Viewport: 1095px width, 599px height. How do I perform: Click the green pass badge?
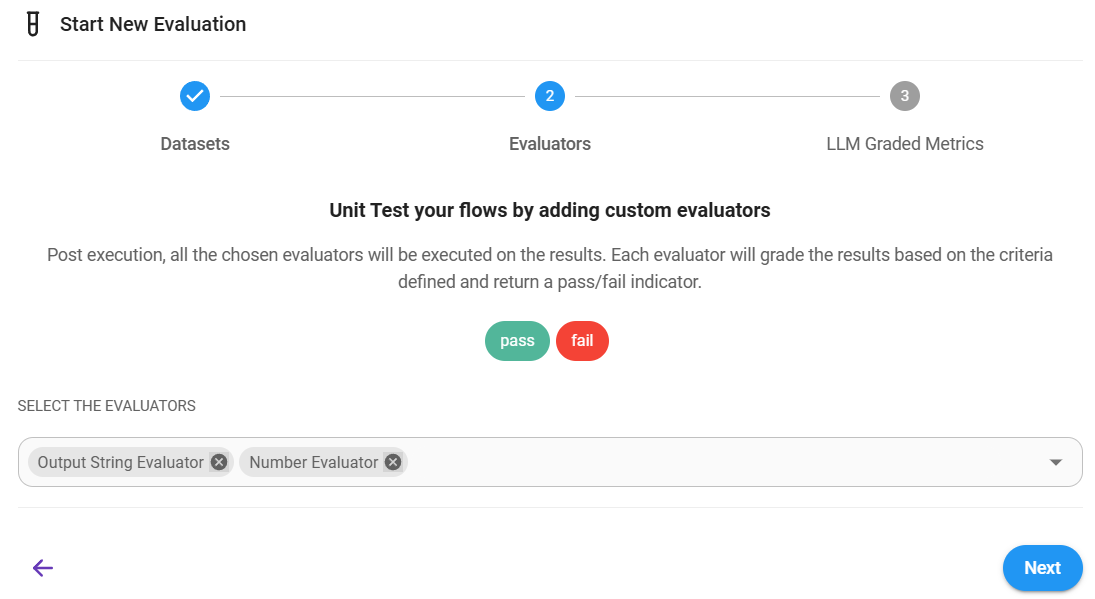click(517, 341)
